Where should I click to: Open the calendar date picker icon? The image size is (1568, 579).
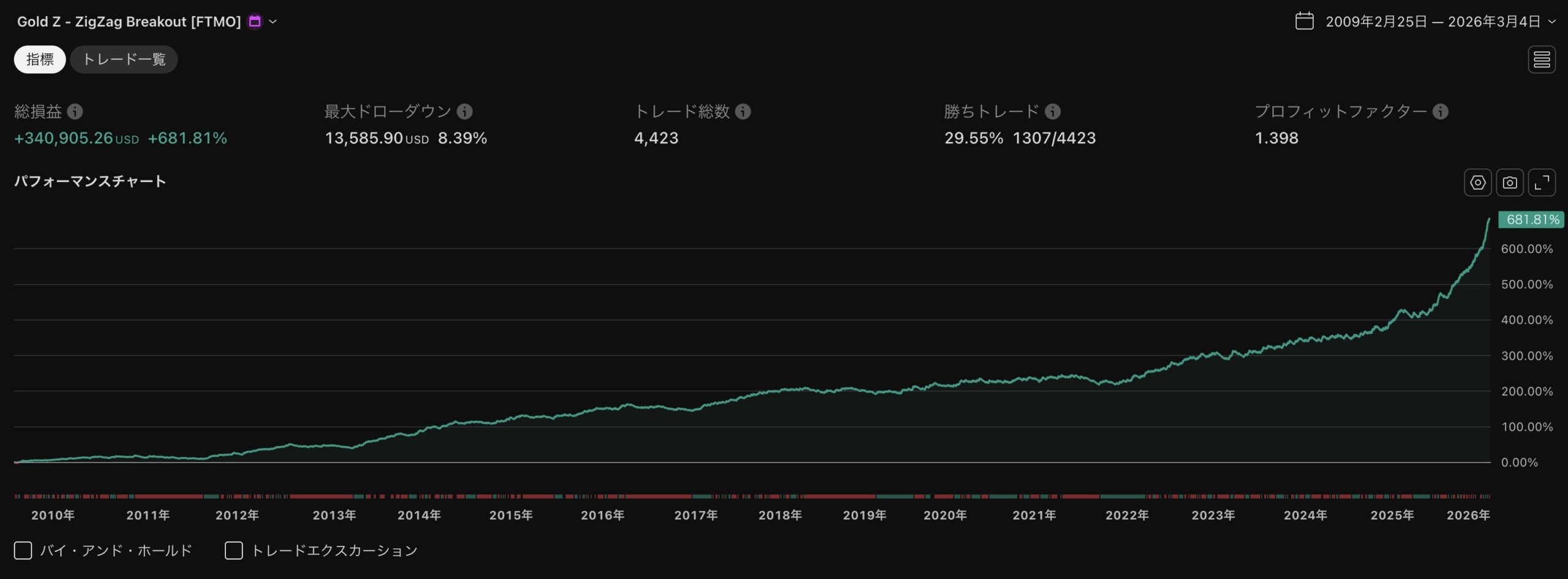click(x=1305, y=20)
